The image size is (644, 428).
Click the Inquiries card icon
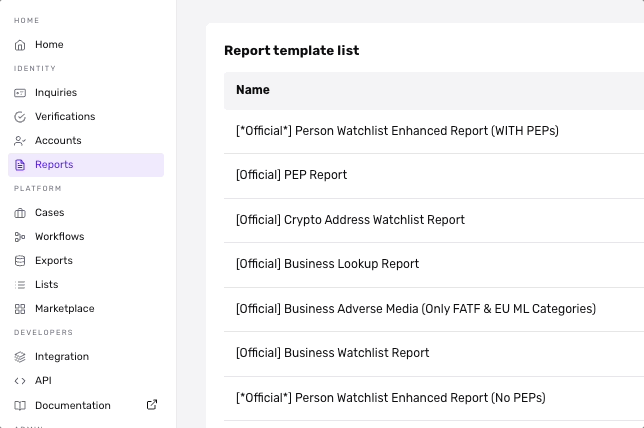(21, 93)
